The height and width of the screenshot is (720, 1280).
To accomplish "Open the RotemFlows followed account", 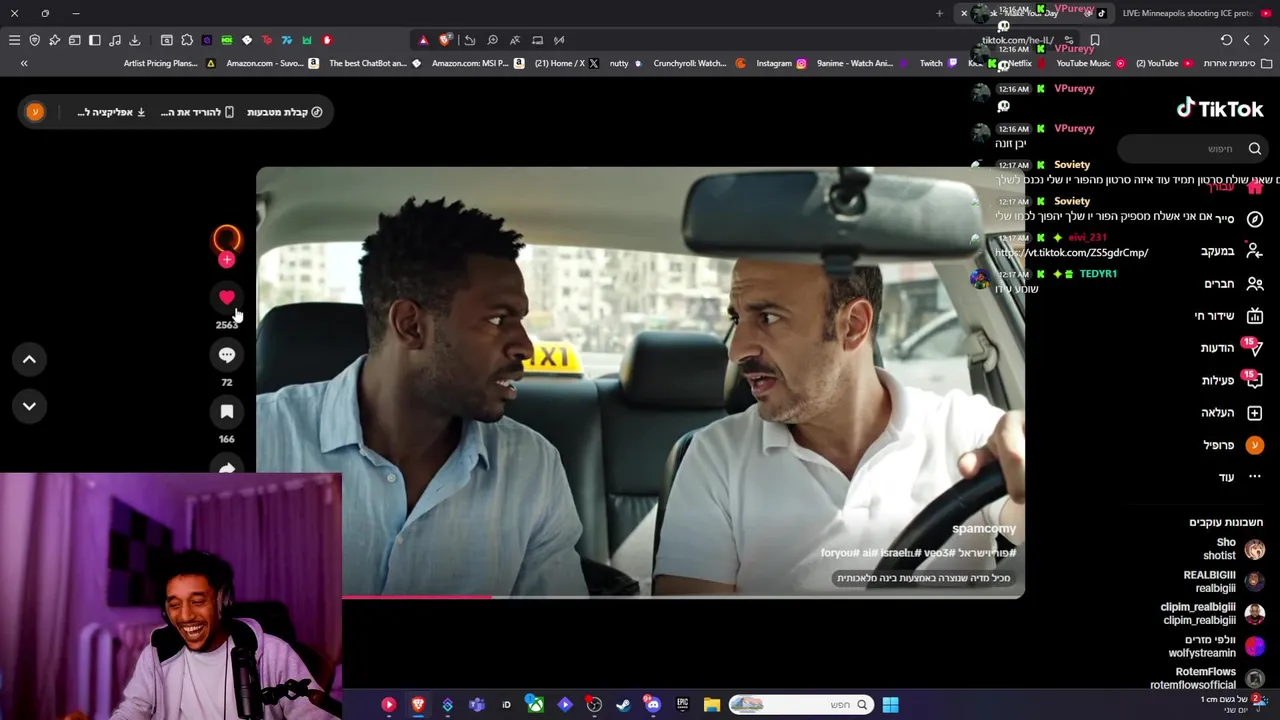I will pos(1208,678).
